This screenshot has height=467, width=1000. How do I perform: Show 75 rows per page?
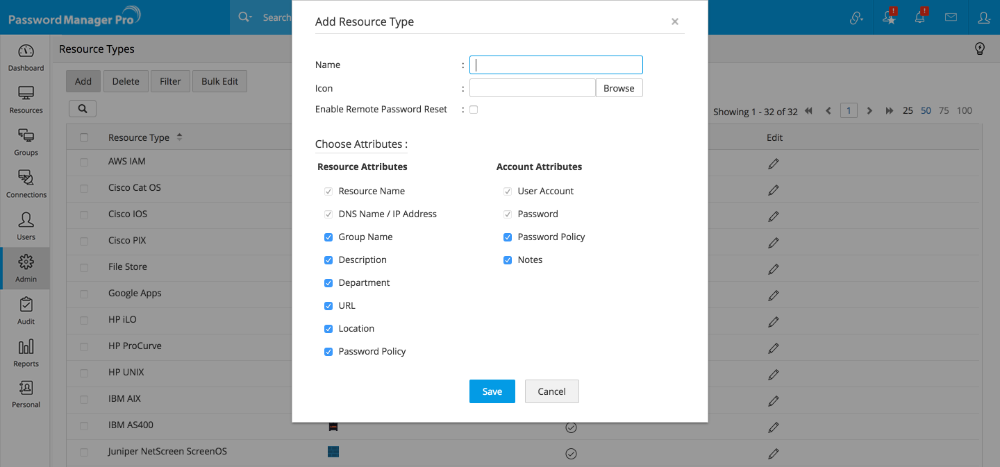pyautogui.click(x=944, y=111)
